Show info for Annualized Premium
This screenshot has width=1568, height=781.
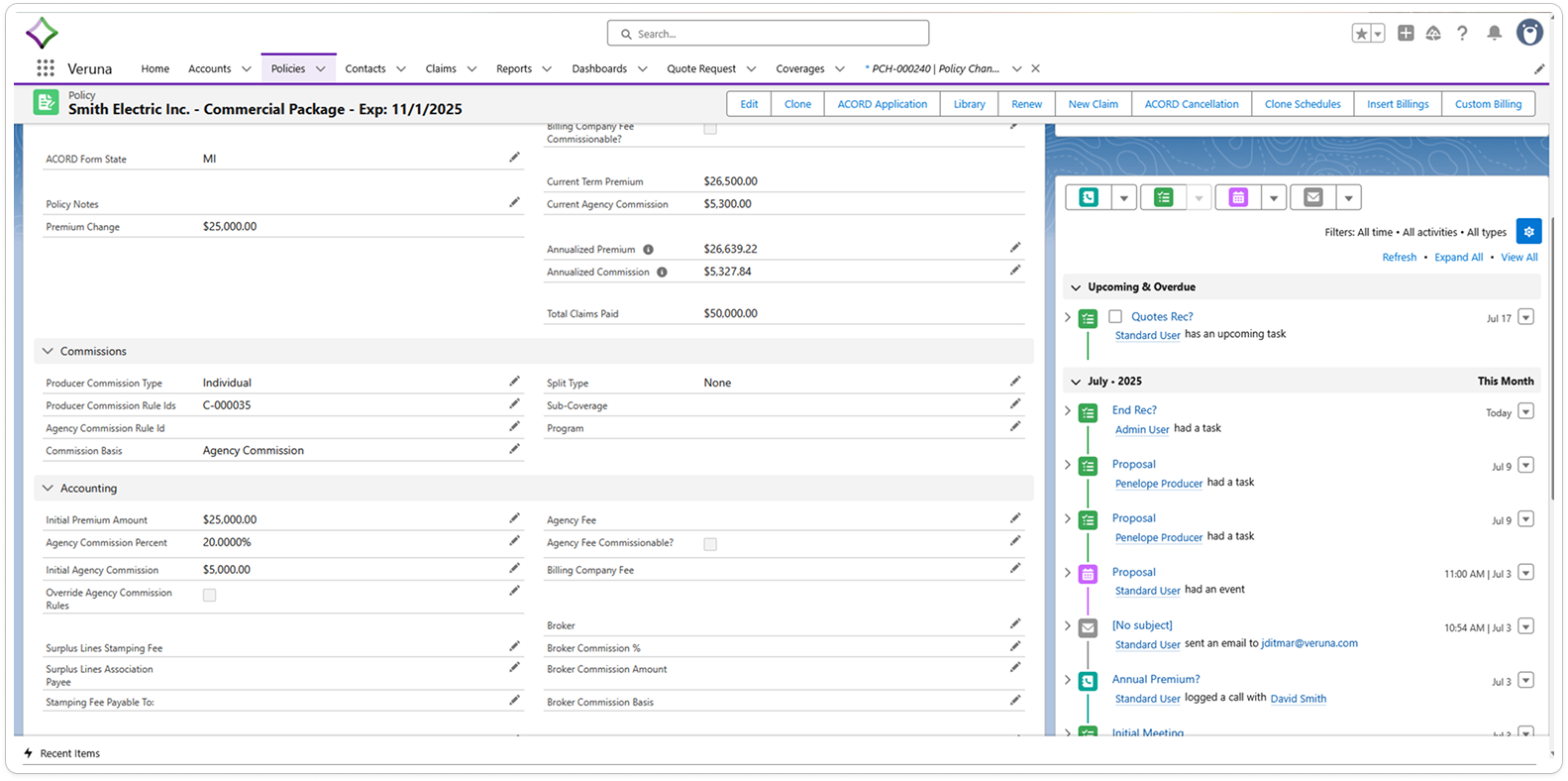click(x=648, y=250)
